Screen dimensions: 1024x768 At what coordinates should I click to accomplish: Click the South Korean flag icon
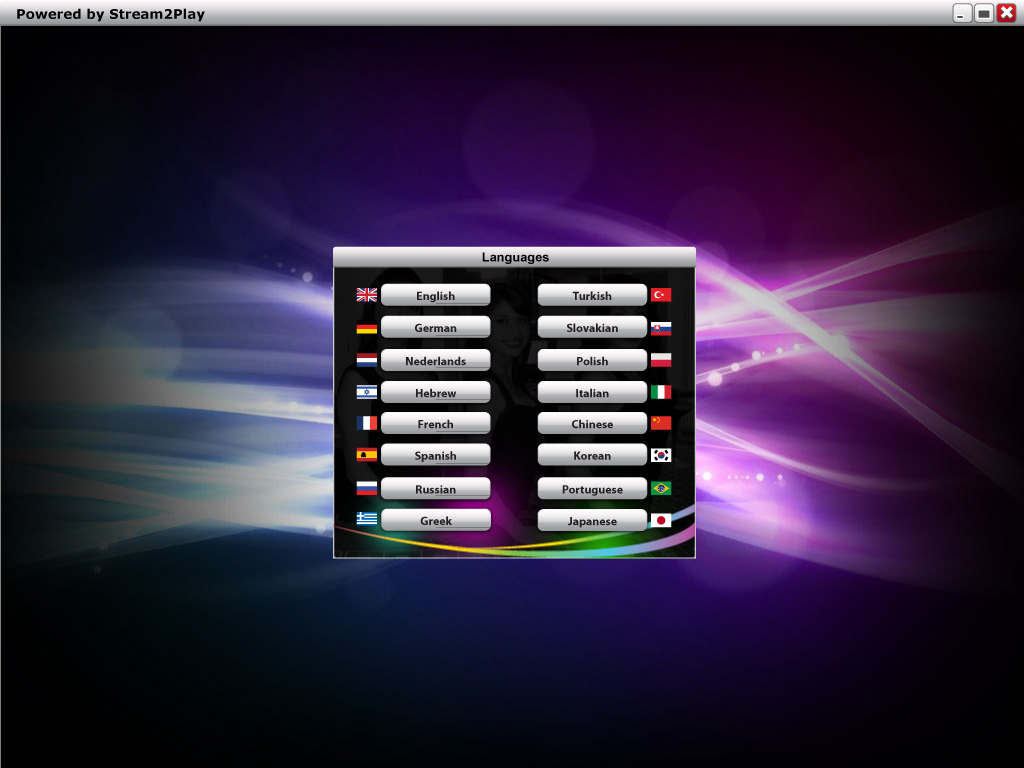pos(661,455)
